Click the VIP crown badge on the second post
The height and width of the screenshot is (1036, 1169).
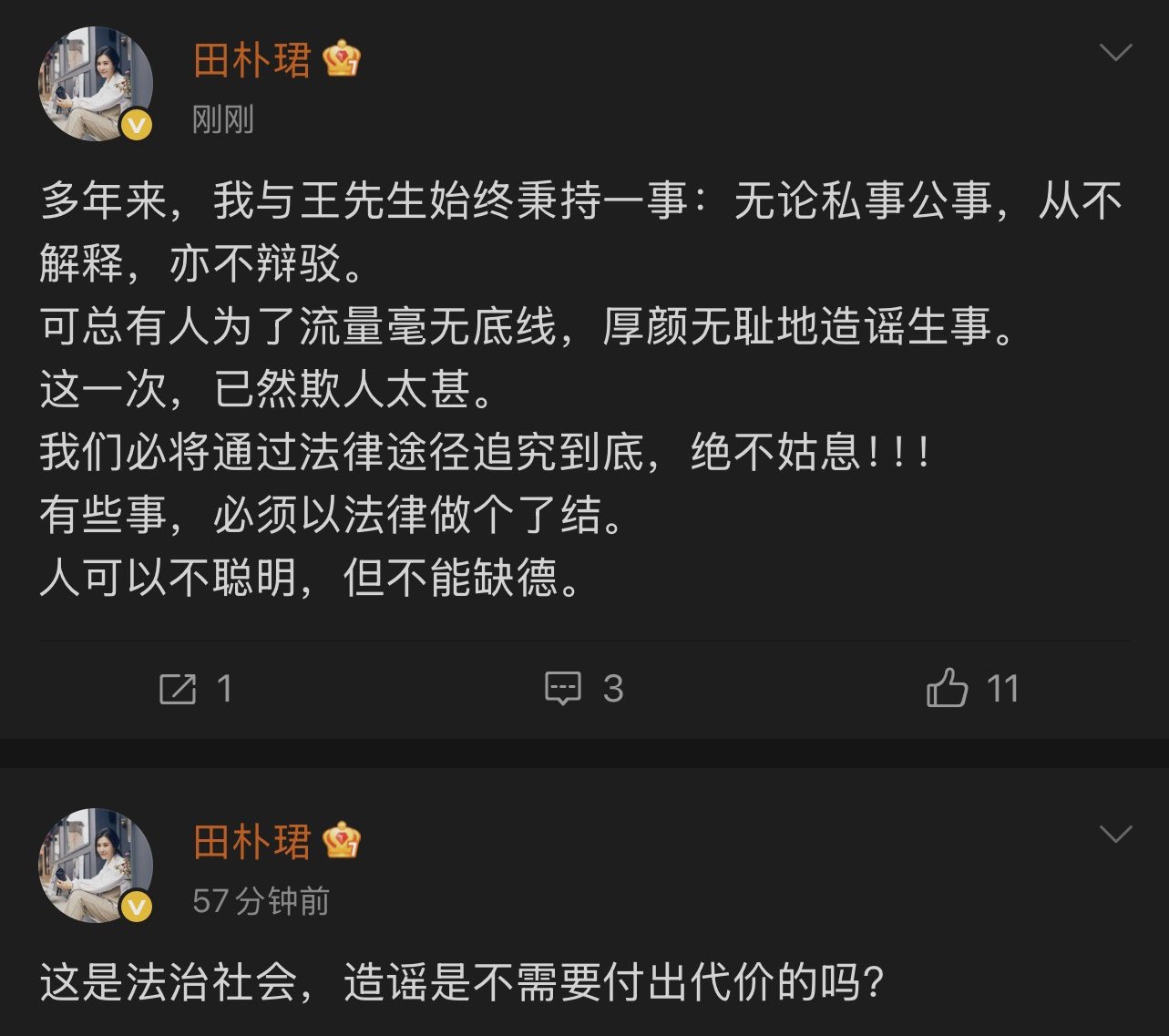(342, 840)
